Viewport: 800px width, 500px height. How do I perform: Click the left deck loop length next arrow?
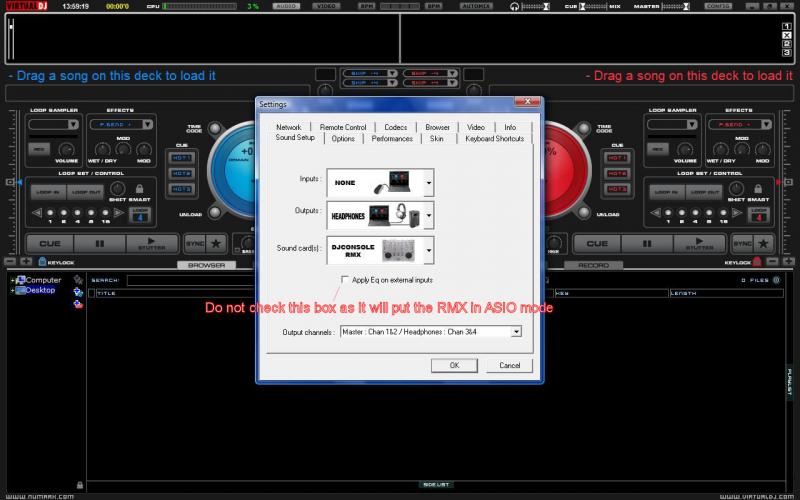118,213
